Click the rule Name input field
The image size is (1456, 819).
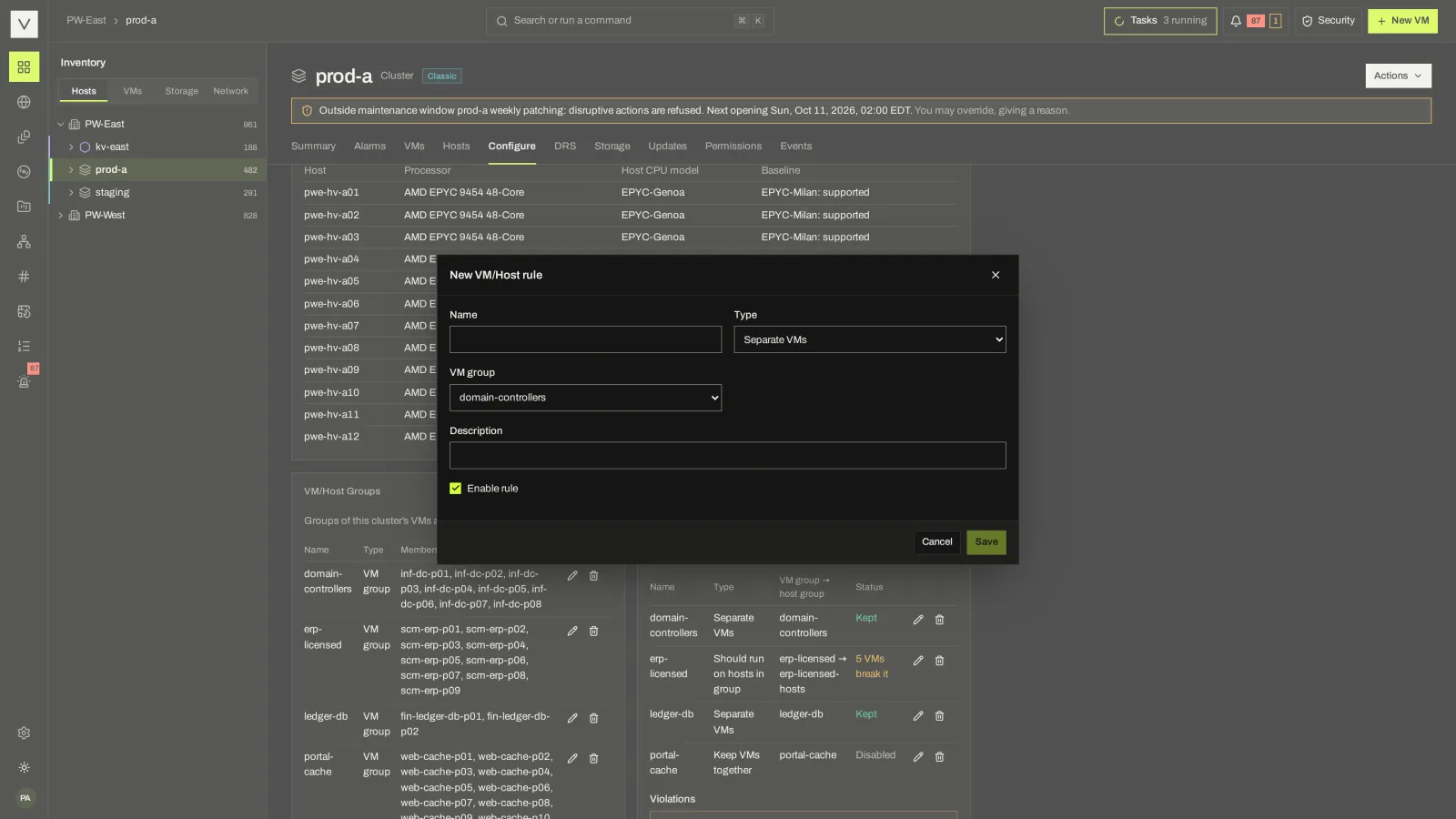click(585, 339)
